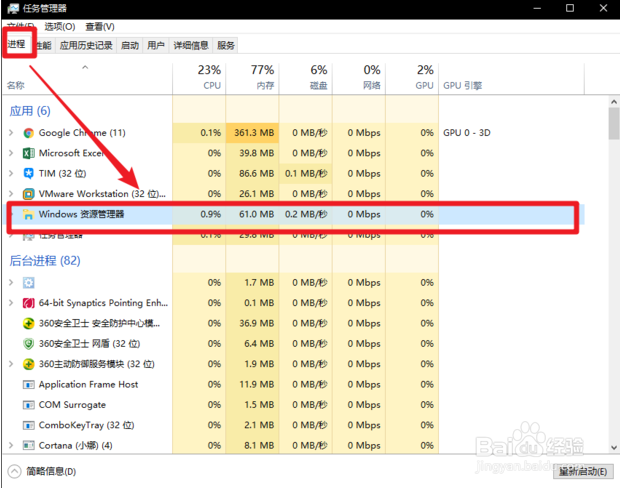
Task: Maximize the Task Manager window
Action: coord(570,8)
